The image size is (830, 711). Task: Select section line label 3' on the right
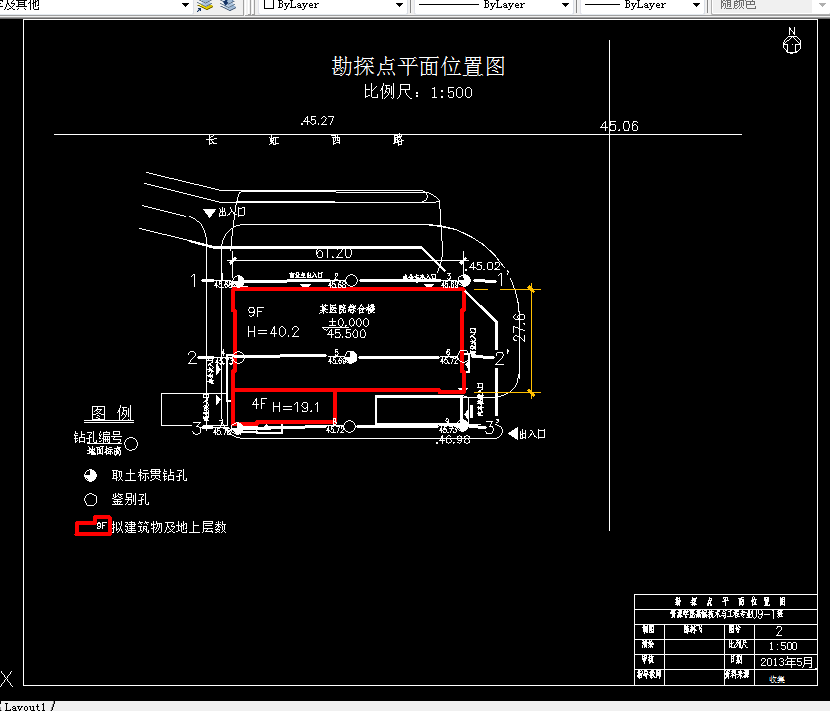click(x=493, y=427)
